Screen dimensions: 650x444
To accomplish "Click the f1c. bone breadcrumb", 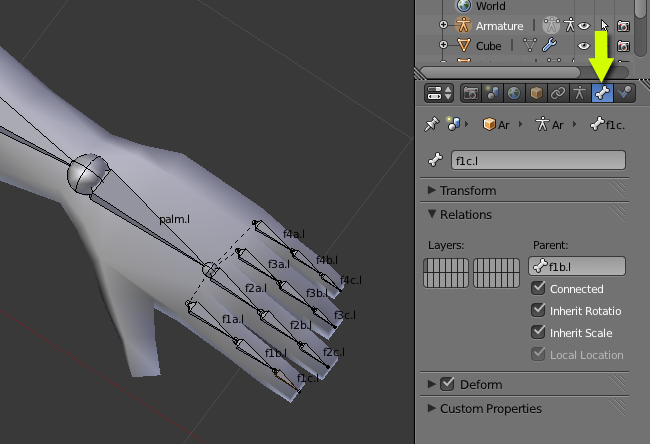I will (607, 124).
